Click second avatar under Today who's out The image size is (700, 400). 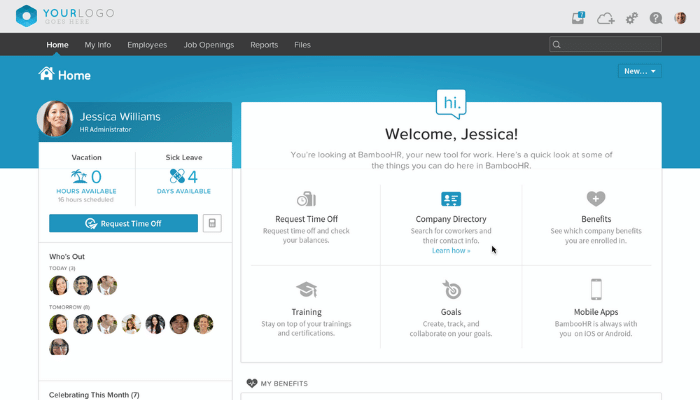click(x=83, y=285)
